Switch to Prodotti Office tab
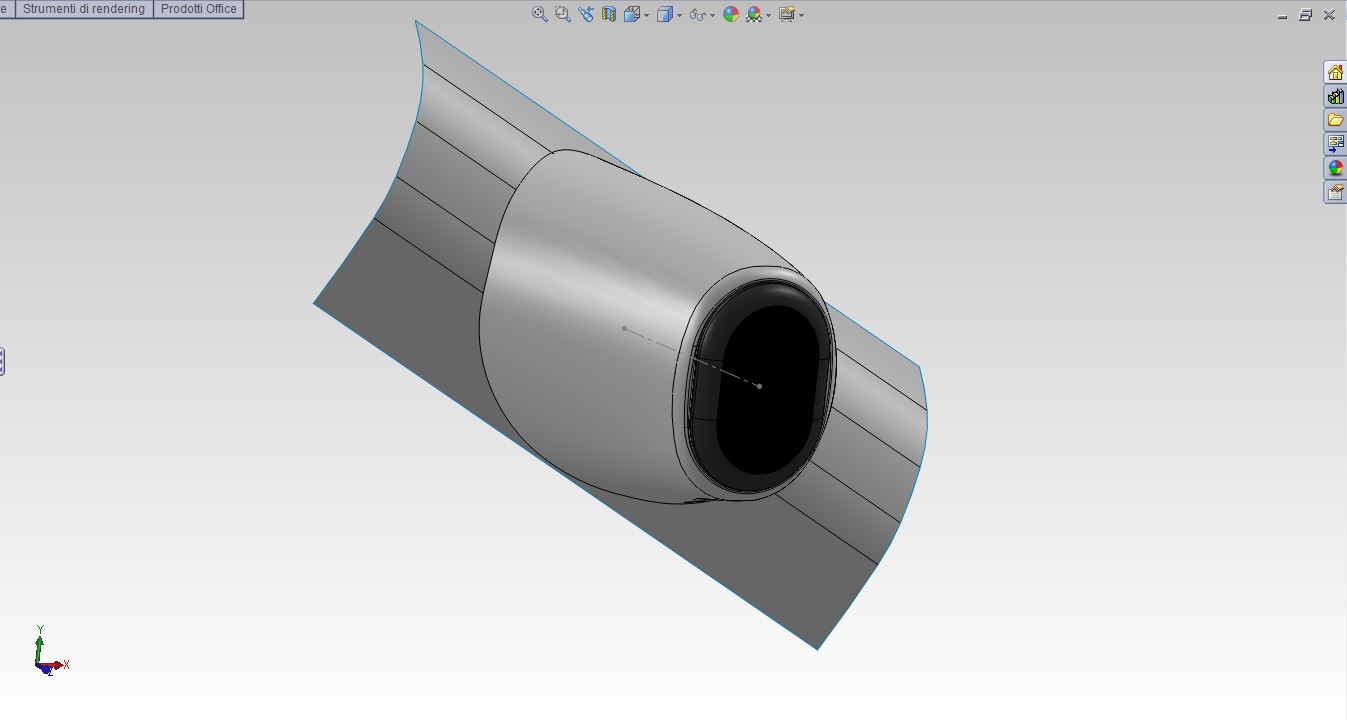The height and width of the screenshot is (720, 1347). coord(199,9)
